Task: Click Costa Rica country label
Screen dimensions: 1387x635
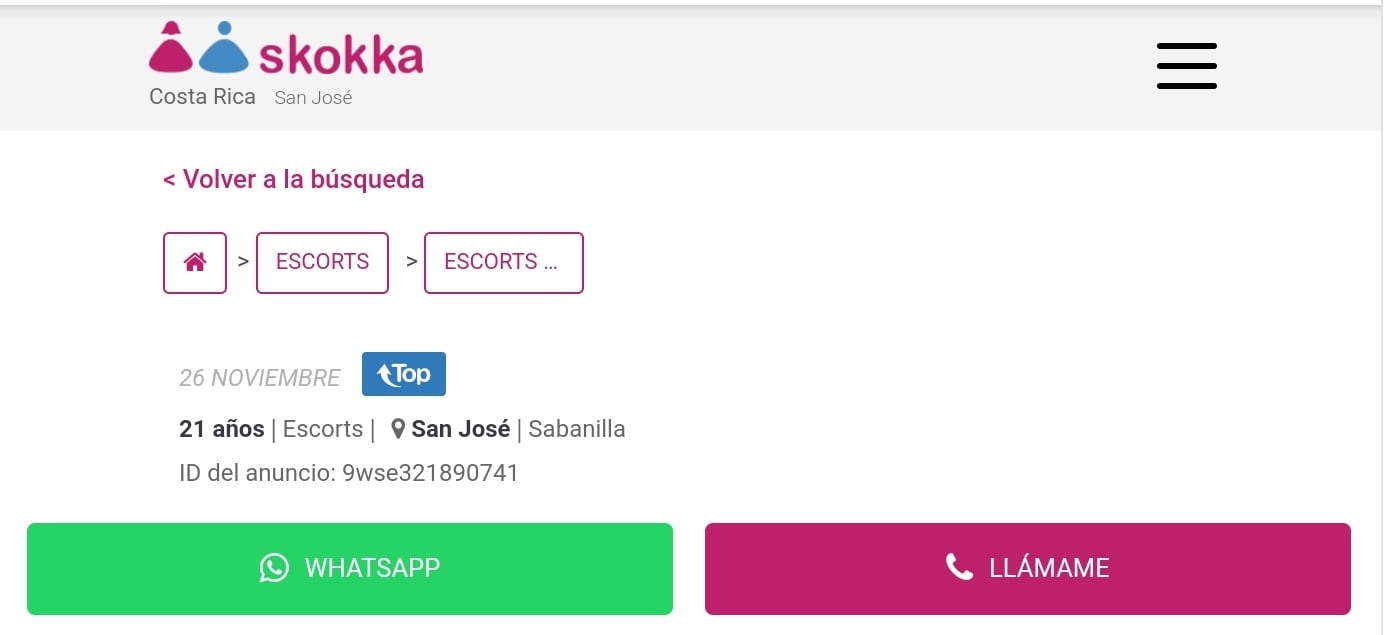Action: pyautogui.click(x=202, y=97)
